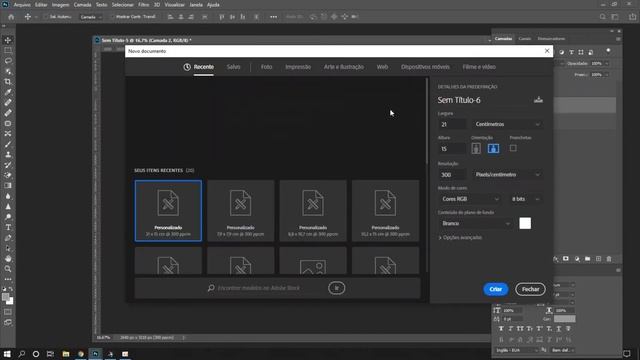The image size is (640, 360).
Task: Click the Resolução input field
Action: click(x=452, y=175)
